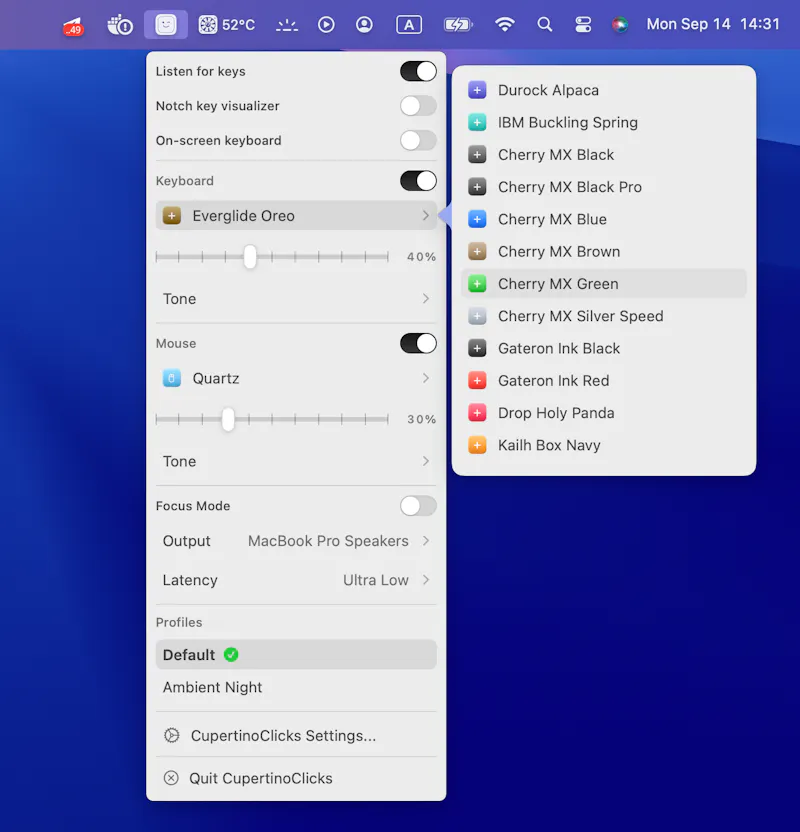Turn off Listen for keys
This screenshot has width=800, height=832.
(x=418, y=71)
